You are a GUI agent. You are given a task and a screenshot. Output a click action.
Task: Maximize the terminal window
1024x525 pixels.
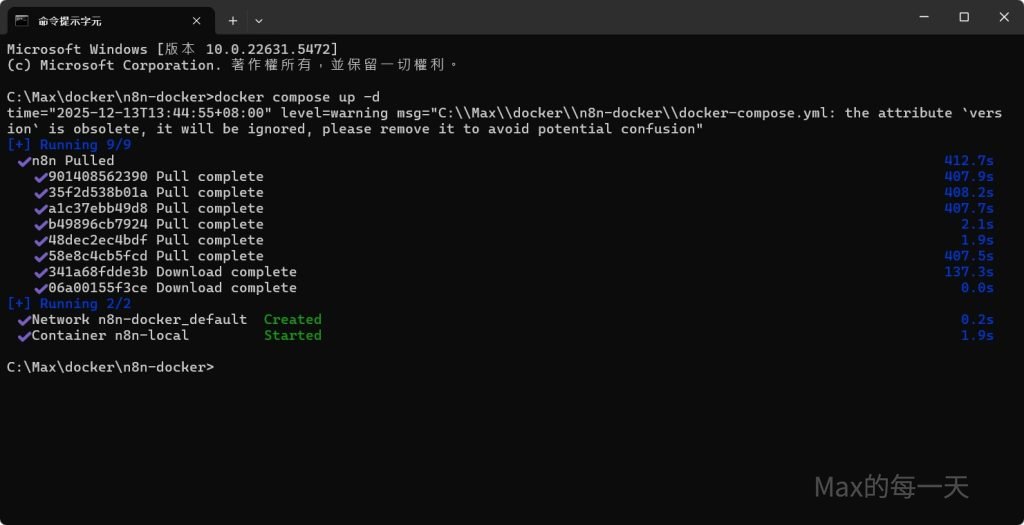964,17
